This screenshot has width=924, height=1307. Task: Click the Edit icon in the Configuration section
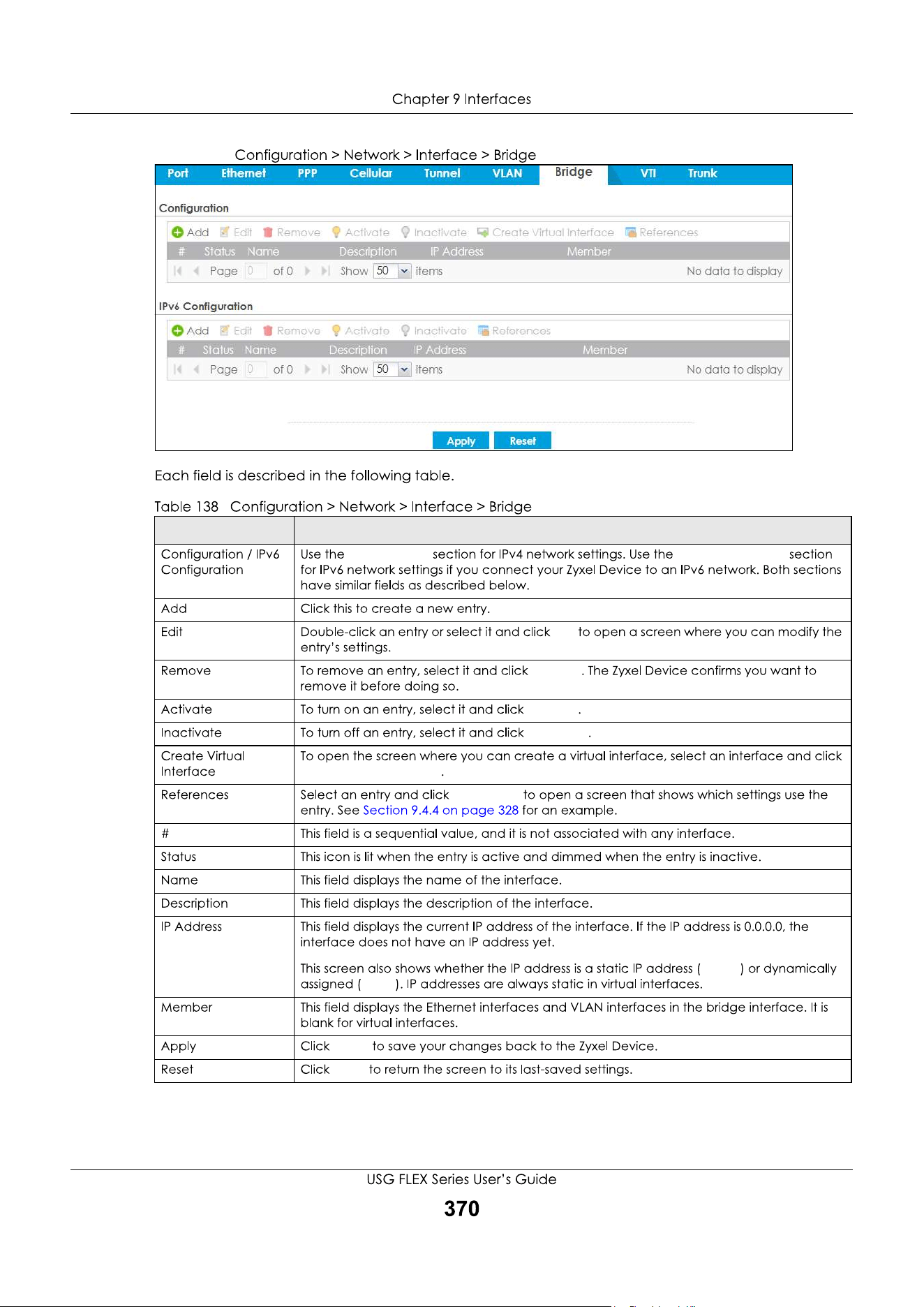225,232
